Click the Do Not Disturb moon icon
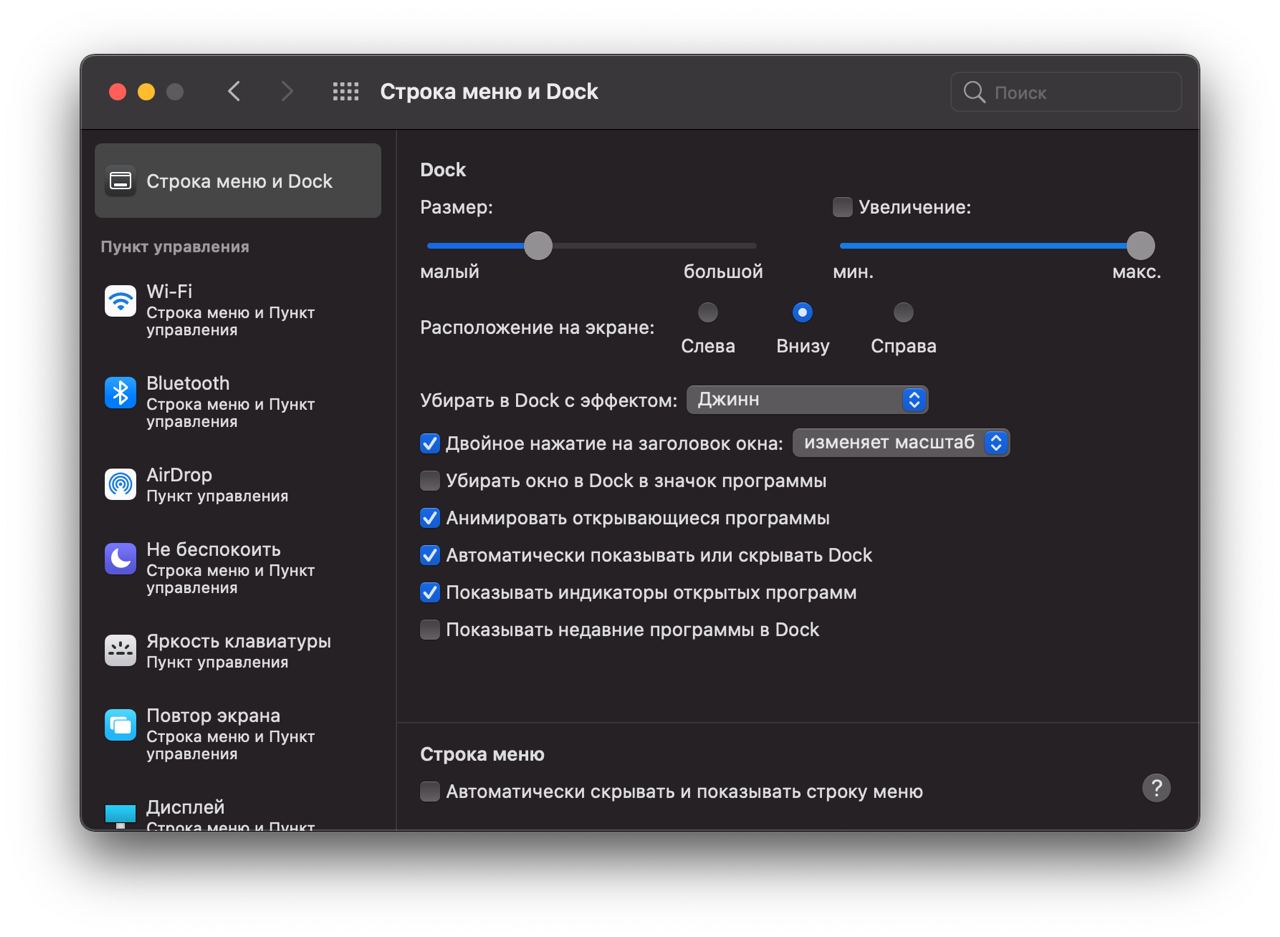Image resolution: width=1280 pixels, height=937 pixels. click(120, 559)
